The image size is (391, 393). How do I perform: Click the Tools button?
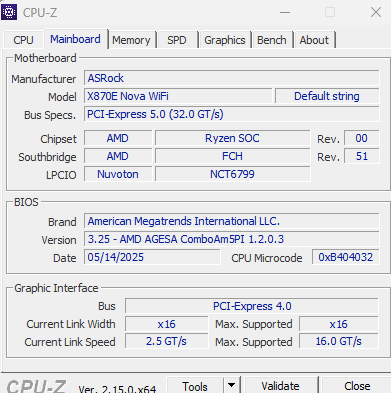pyautogui.click(x=195, y=385)
